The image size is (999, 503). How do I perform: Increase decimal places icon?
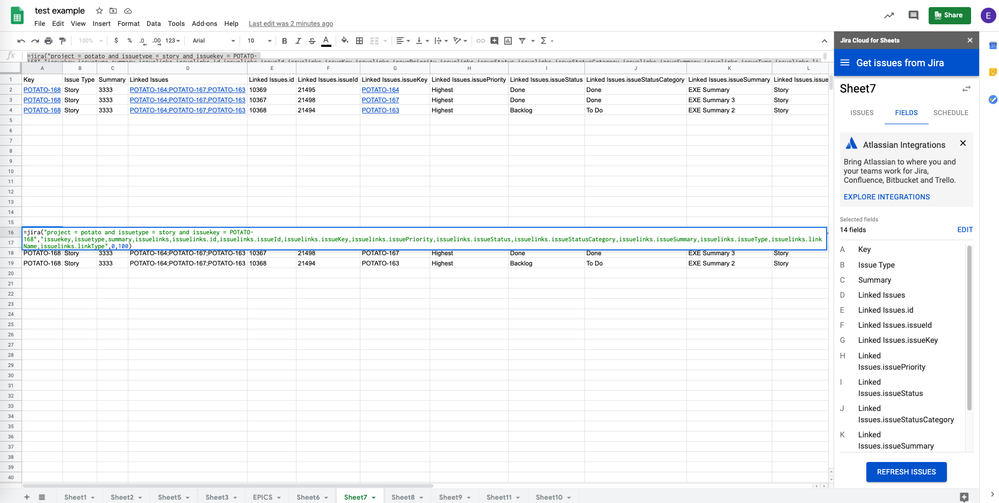click(157, 41)
